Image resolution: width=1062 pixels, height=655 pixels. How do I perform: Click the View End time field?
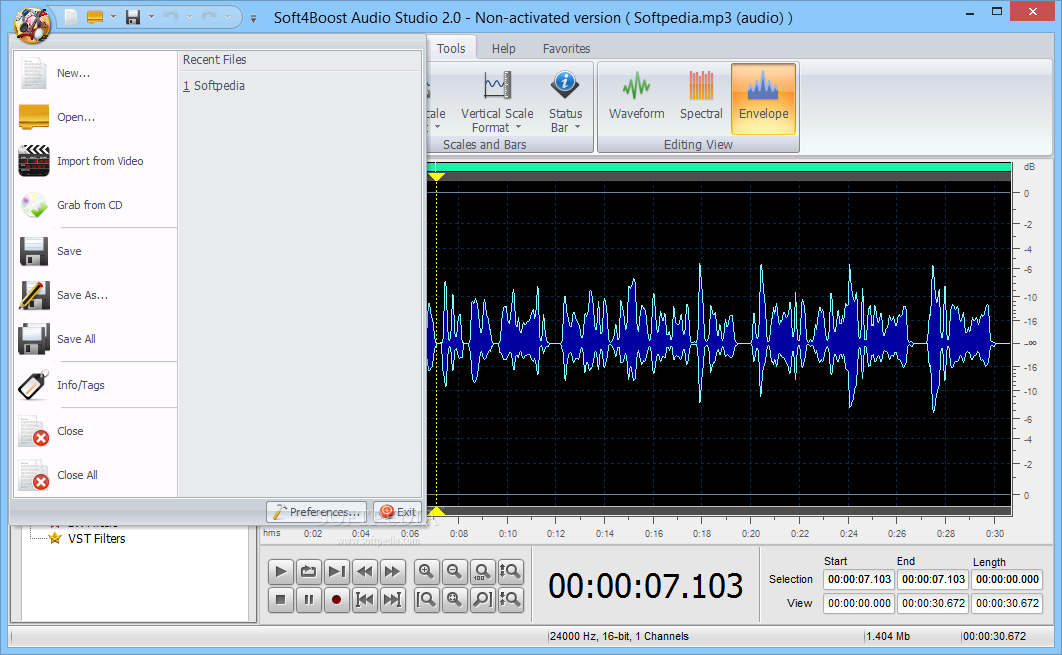pyautogui.click(x=933, y=604)
